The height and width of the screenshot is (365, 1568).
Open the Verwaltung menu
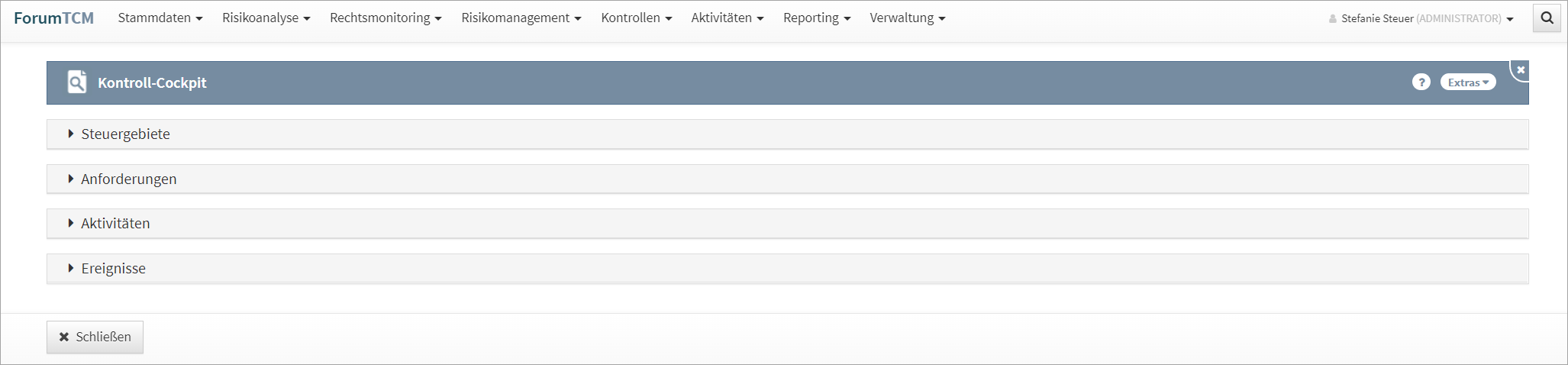coord(907,18)
